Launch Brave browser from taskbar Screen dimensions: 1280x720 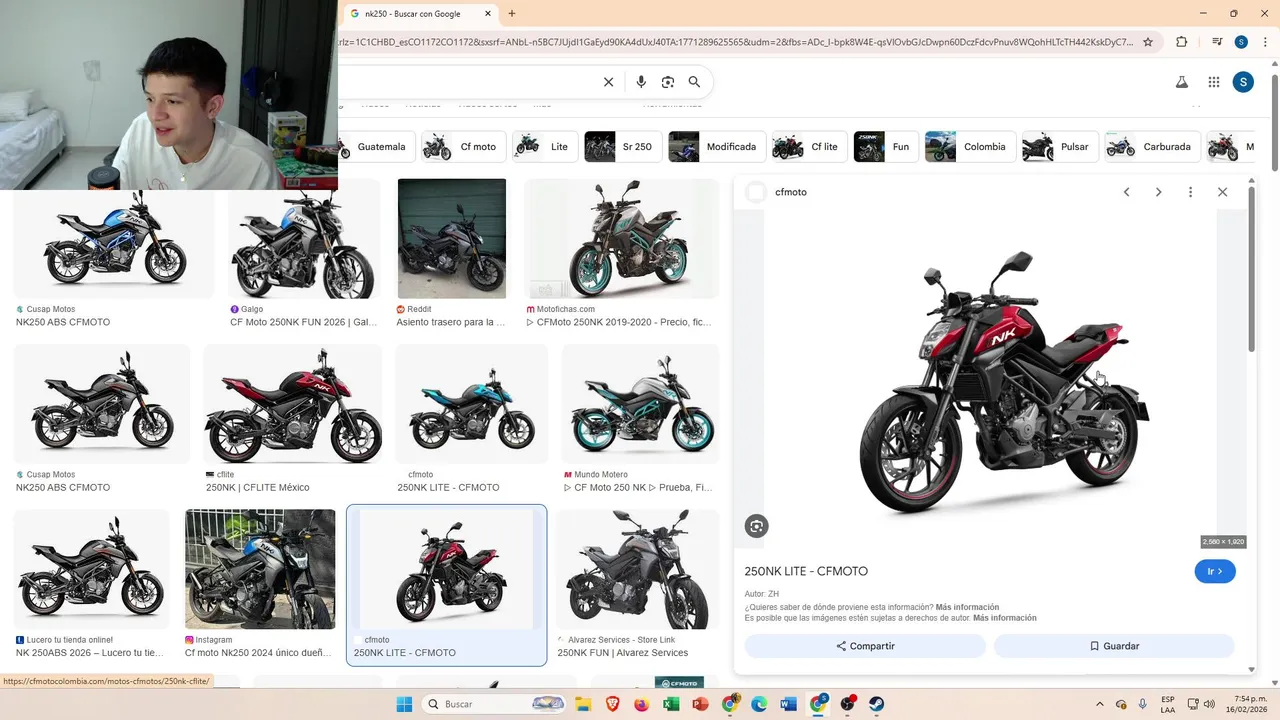(x=612, y=704)
